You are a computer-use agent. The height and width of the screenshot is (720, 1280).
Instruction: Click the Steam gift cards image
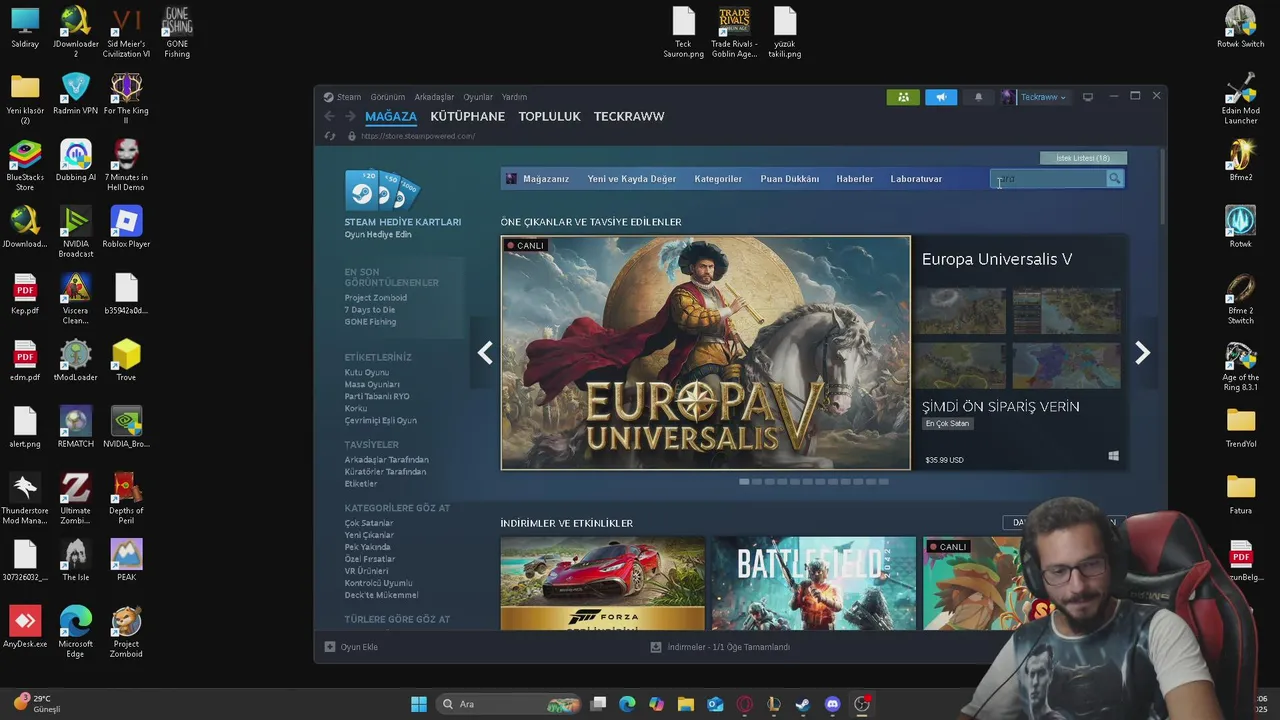[x=382, y=190]
